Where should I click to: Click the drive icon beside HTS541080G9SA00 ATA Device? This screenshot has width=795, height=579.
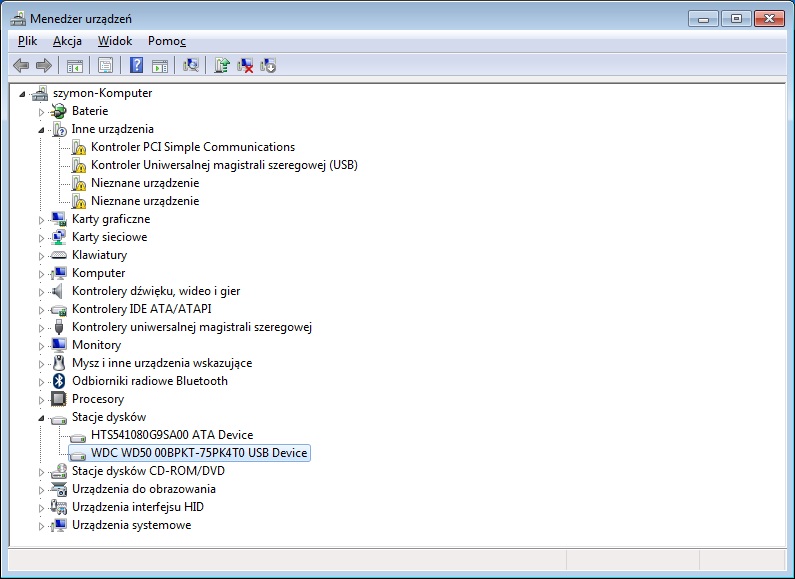(x=78, y=437)
